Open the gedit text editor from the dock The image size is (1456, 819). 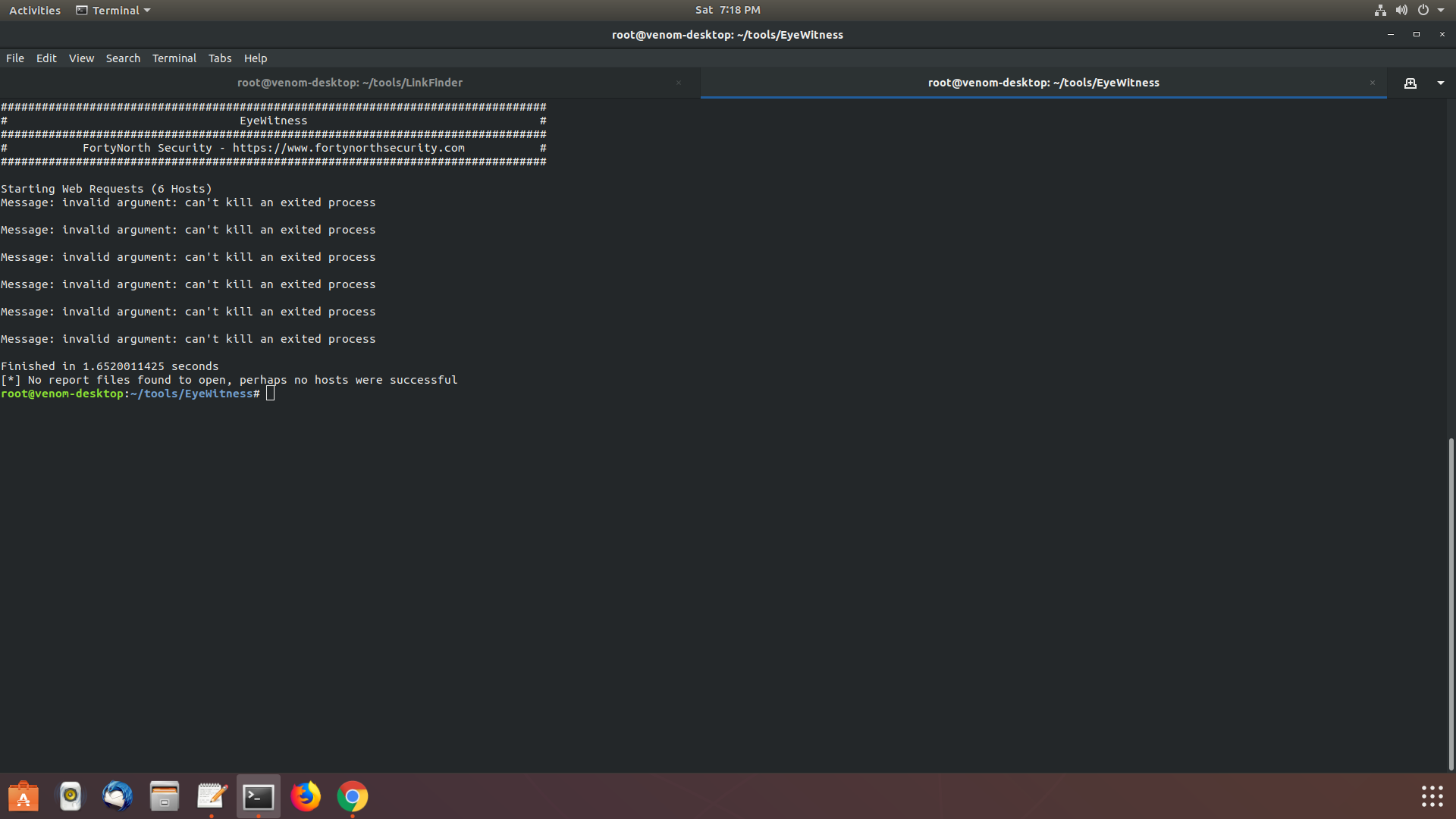click(x=212, y=797)
